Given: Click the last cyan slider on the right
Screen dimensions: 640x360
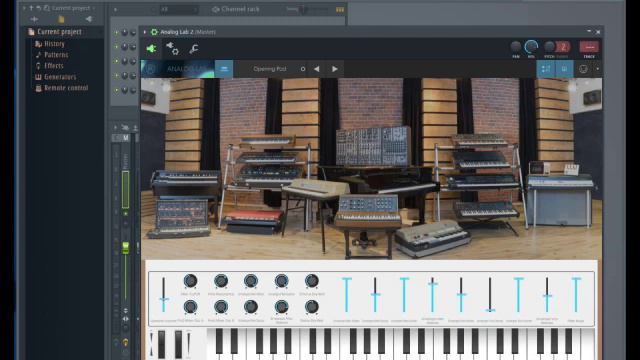Looking at the screenshot, I should pos(576,295).
